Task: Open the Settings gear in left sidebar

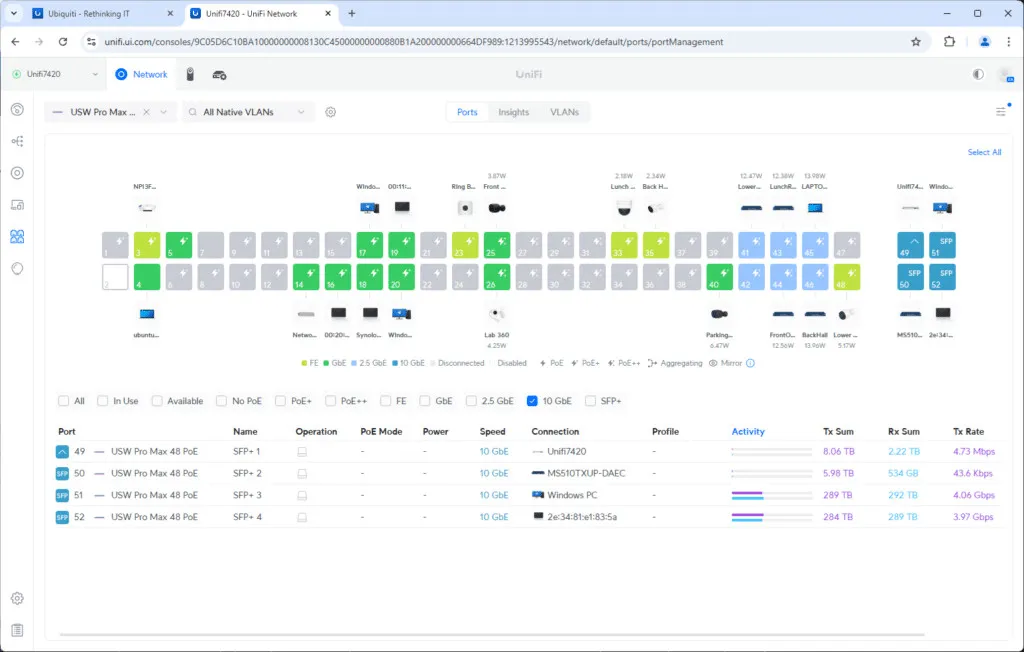Action: tap(17, 598)
